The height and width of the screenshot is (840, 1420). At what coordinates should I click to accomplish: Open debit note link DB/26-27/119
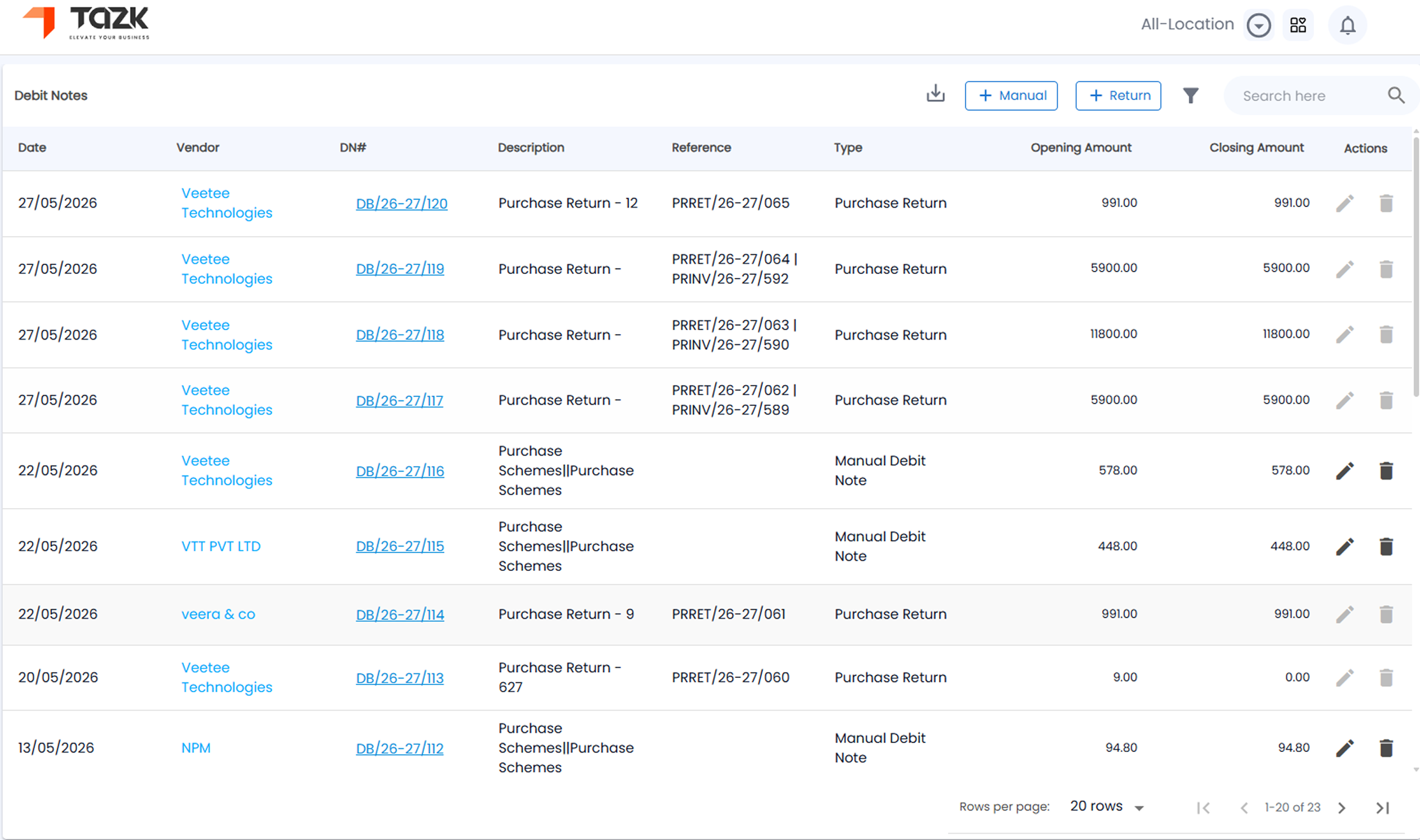(x=399, y=269)
